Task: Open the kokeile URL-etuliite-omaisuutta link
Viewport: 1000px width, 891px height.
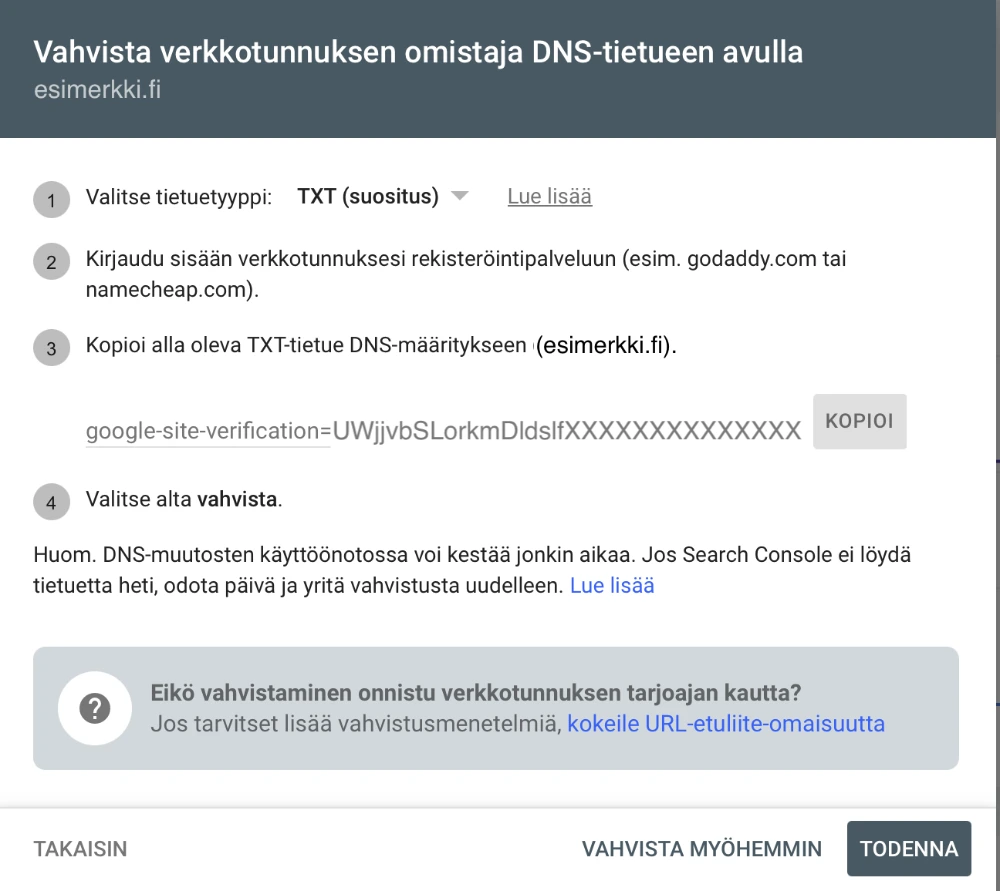Action: point(726,724)
